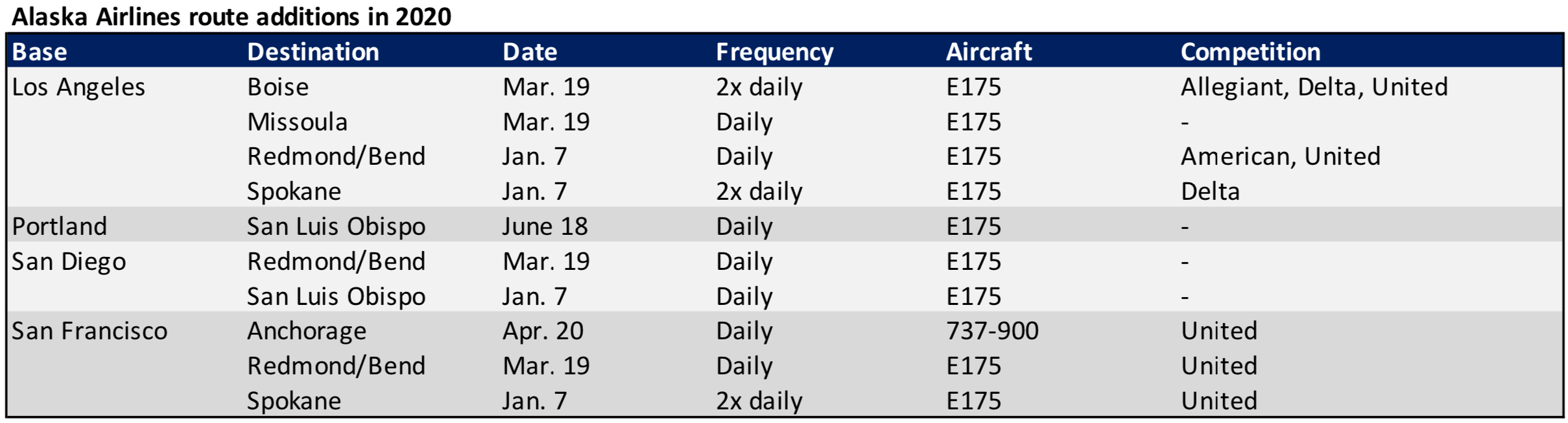Select the Portland base cell
The image size is (1568, 423).
click(60, 226)
